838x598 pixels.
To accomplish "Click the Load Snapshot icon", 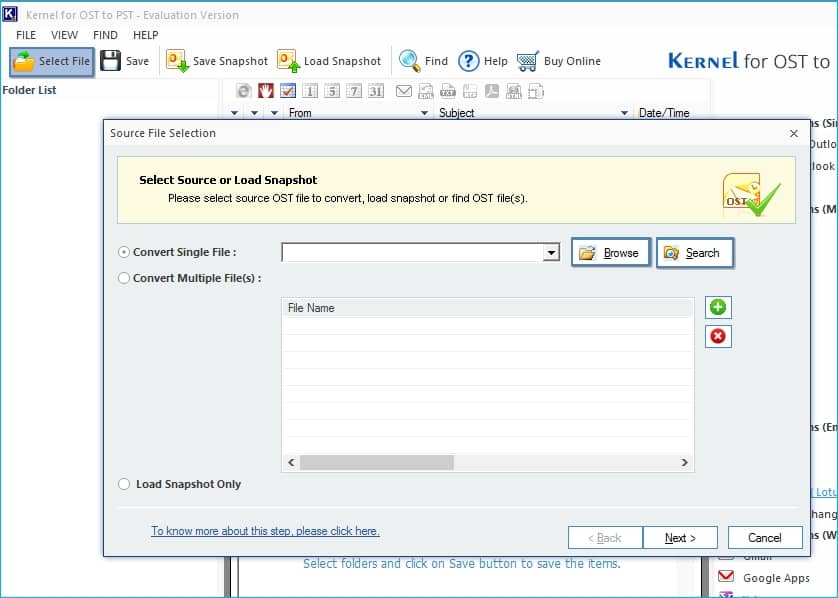I will click(x=289, y=61).
